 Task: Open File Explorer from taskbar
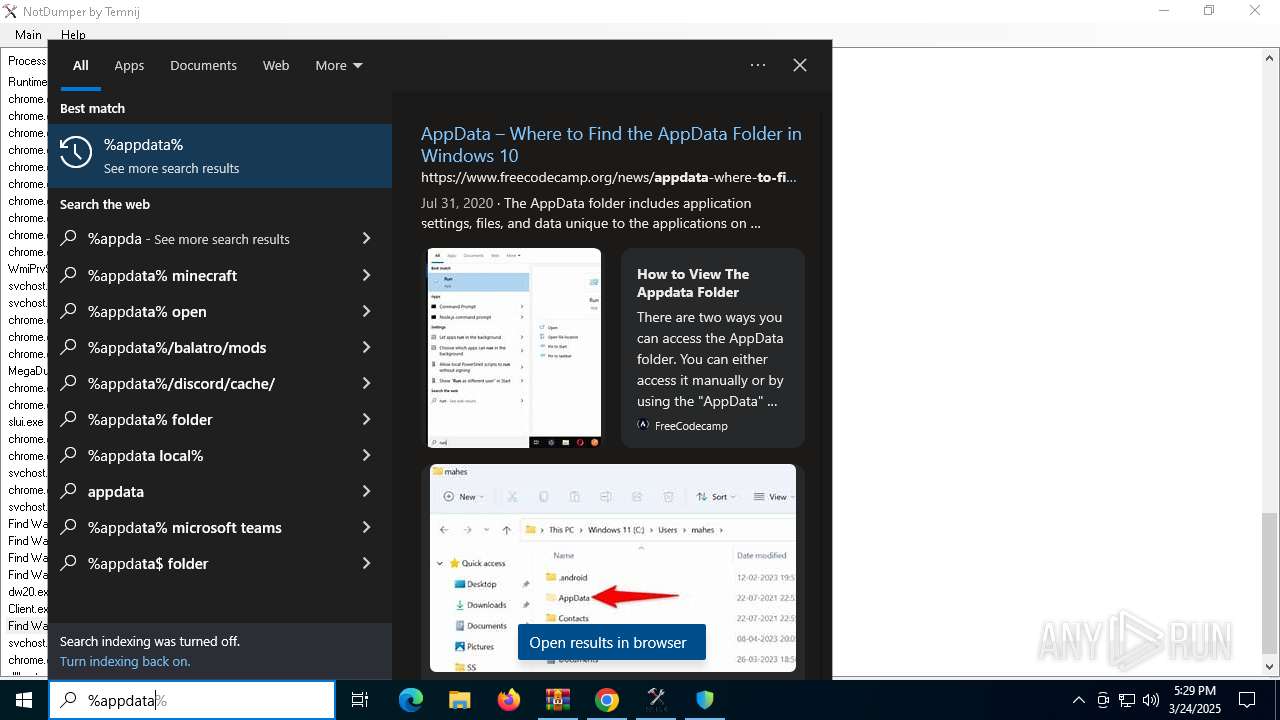pyautogui.click(x=459, y=700)
